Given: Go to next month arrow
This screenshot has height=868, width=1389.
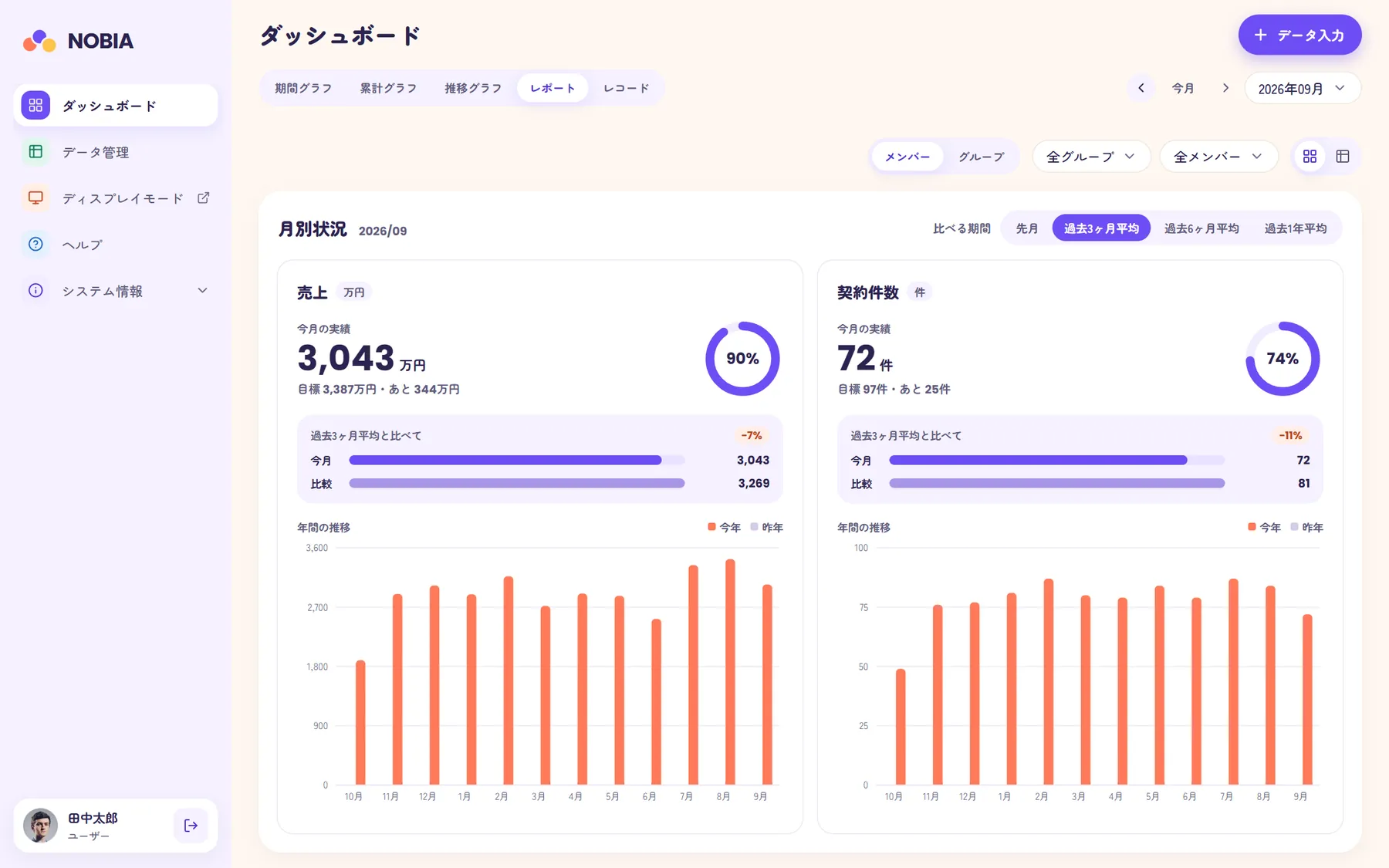Looking at the screenshot, I should coord(1225,88).
